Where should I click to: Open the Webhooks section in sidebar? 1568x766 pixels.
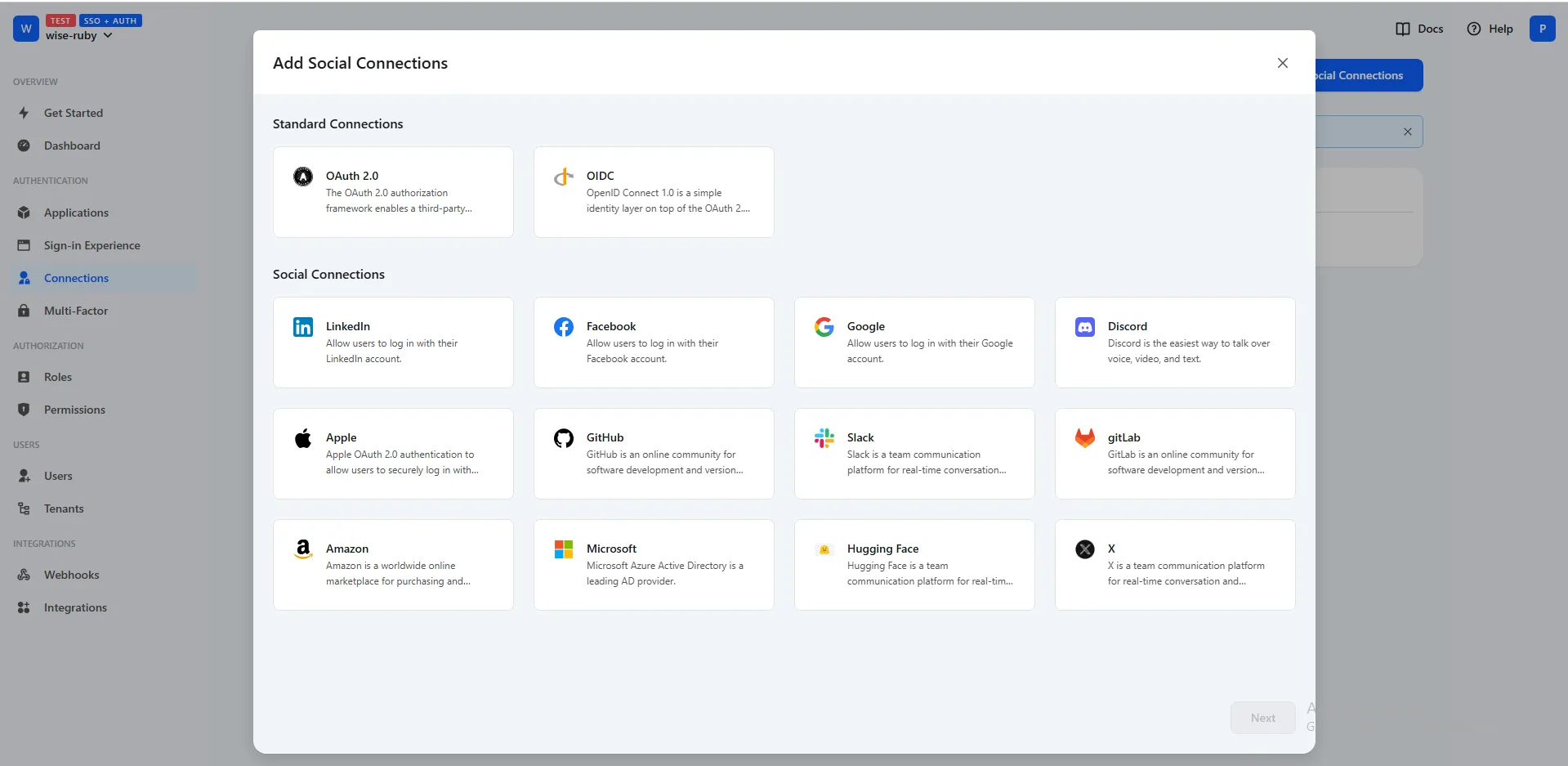pyautogui.click(x=71, y=575)
